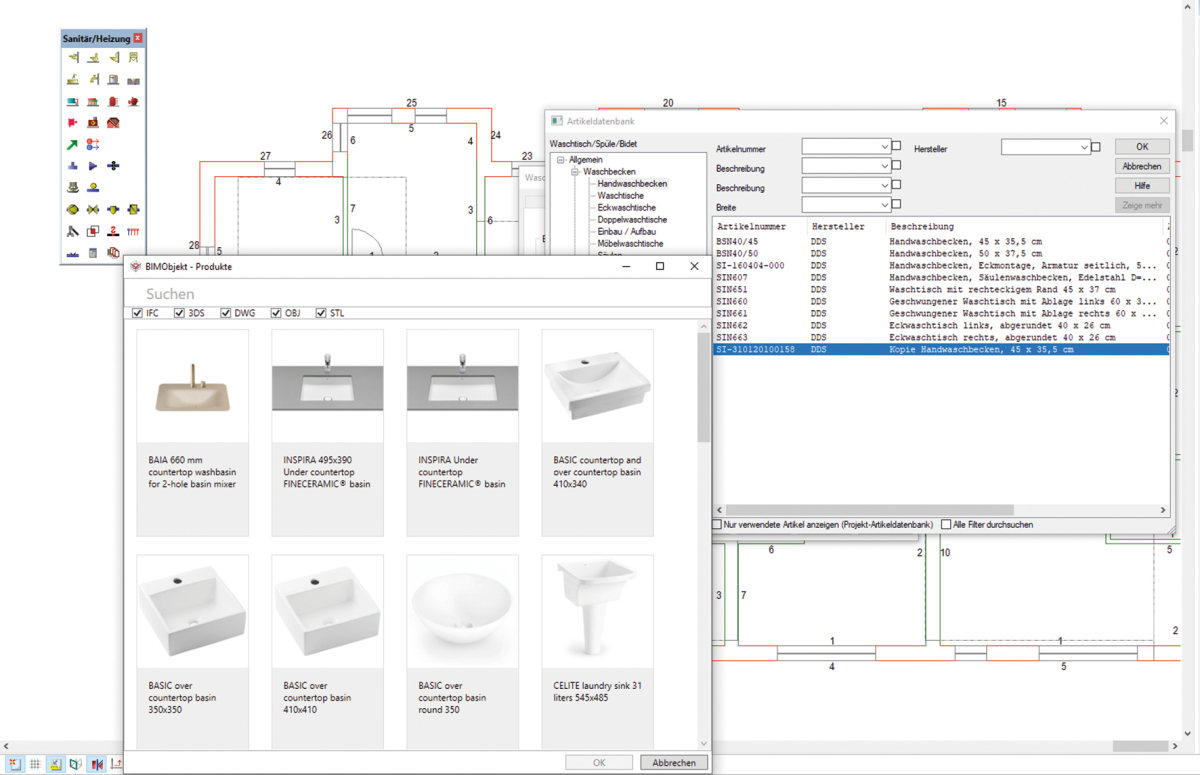Click Artikeldatenbank table horizontal scrollbar
The width and height of the screenshot is (1200, 775).
point(870,510)
